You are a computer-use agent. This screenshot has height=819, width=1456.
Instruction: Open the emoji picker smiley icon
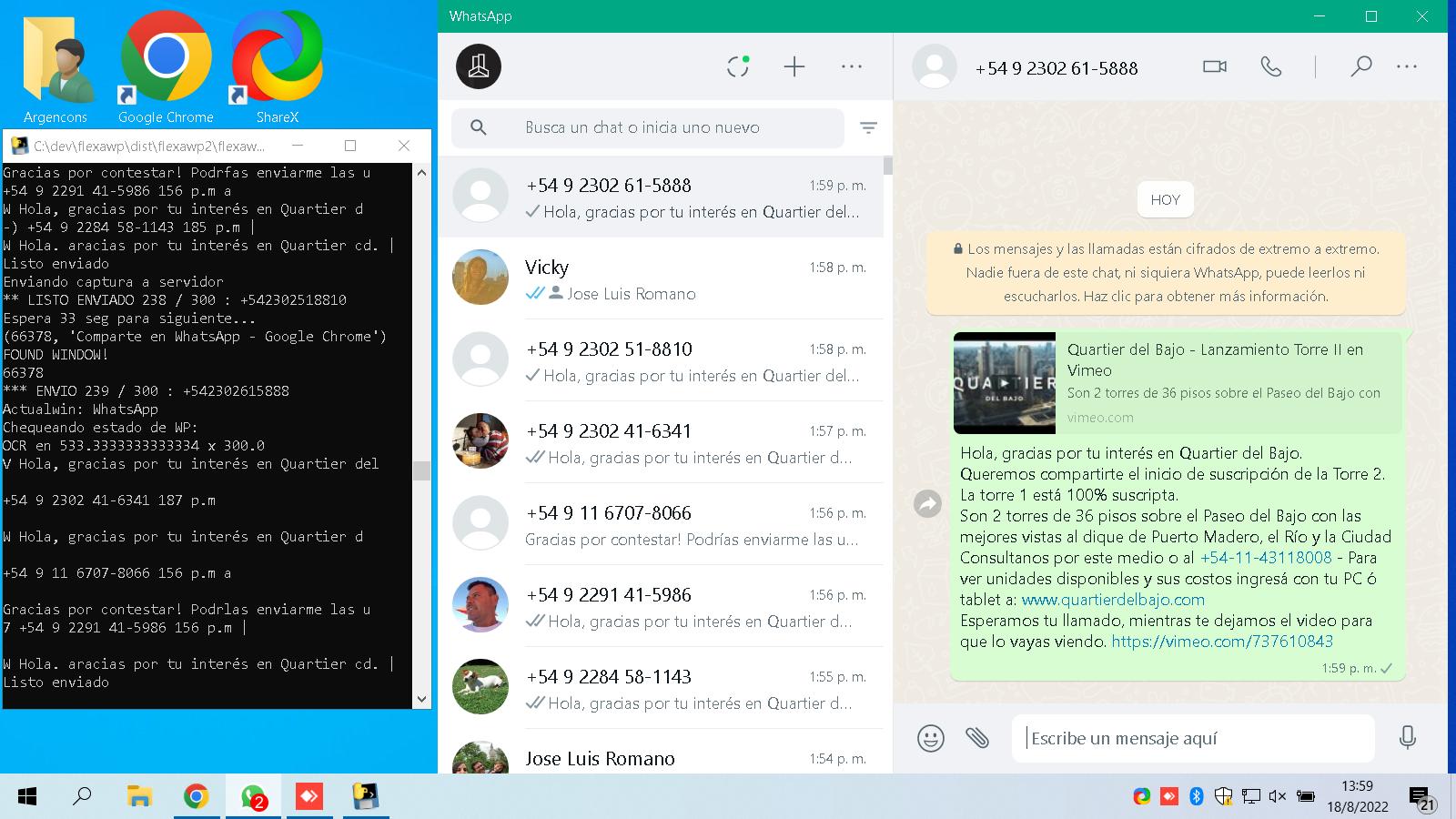tap(930, 737)
